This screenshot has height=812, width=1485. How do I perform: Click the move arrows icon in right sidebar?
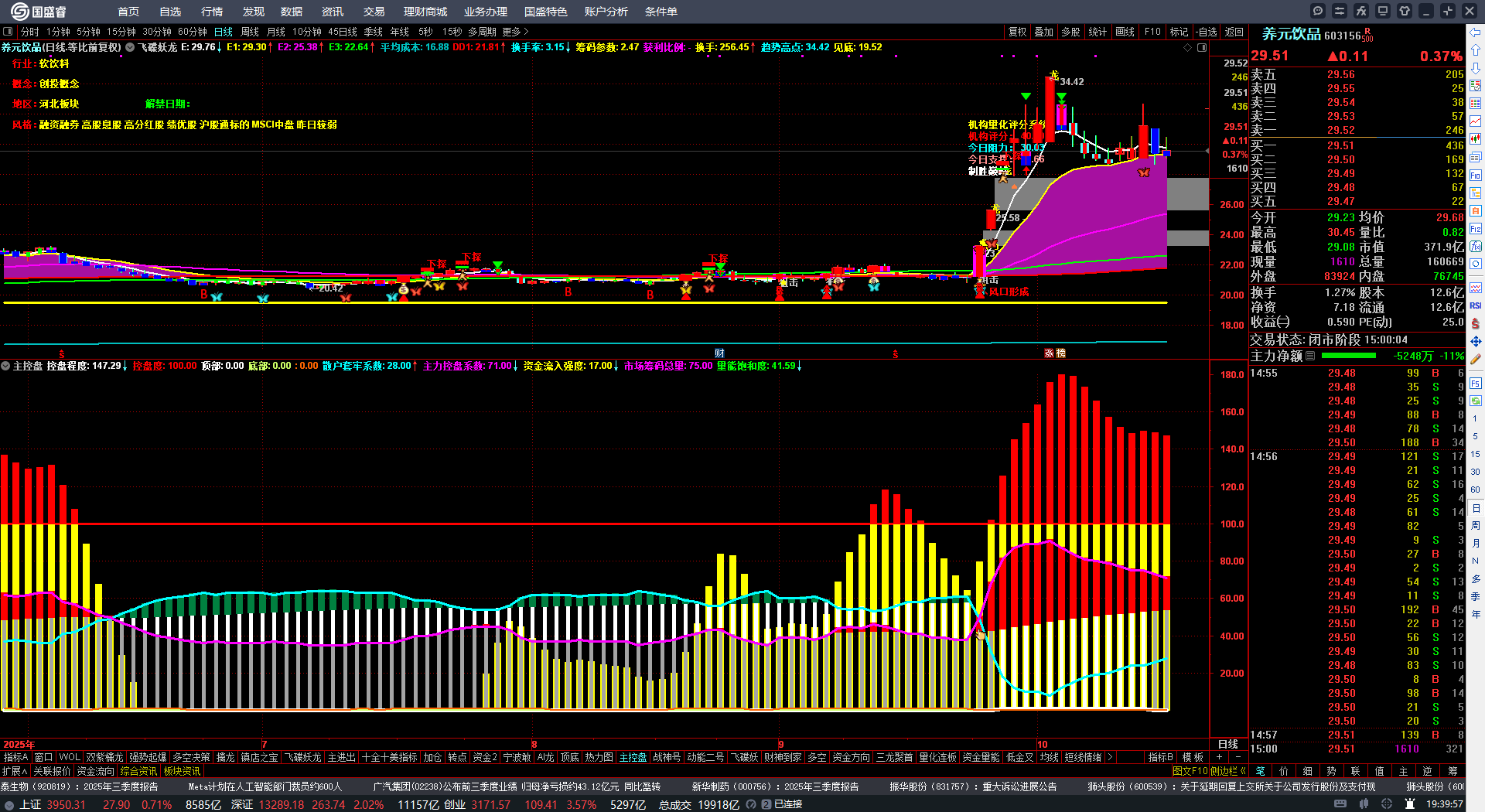coord(1476,341)
